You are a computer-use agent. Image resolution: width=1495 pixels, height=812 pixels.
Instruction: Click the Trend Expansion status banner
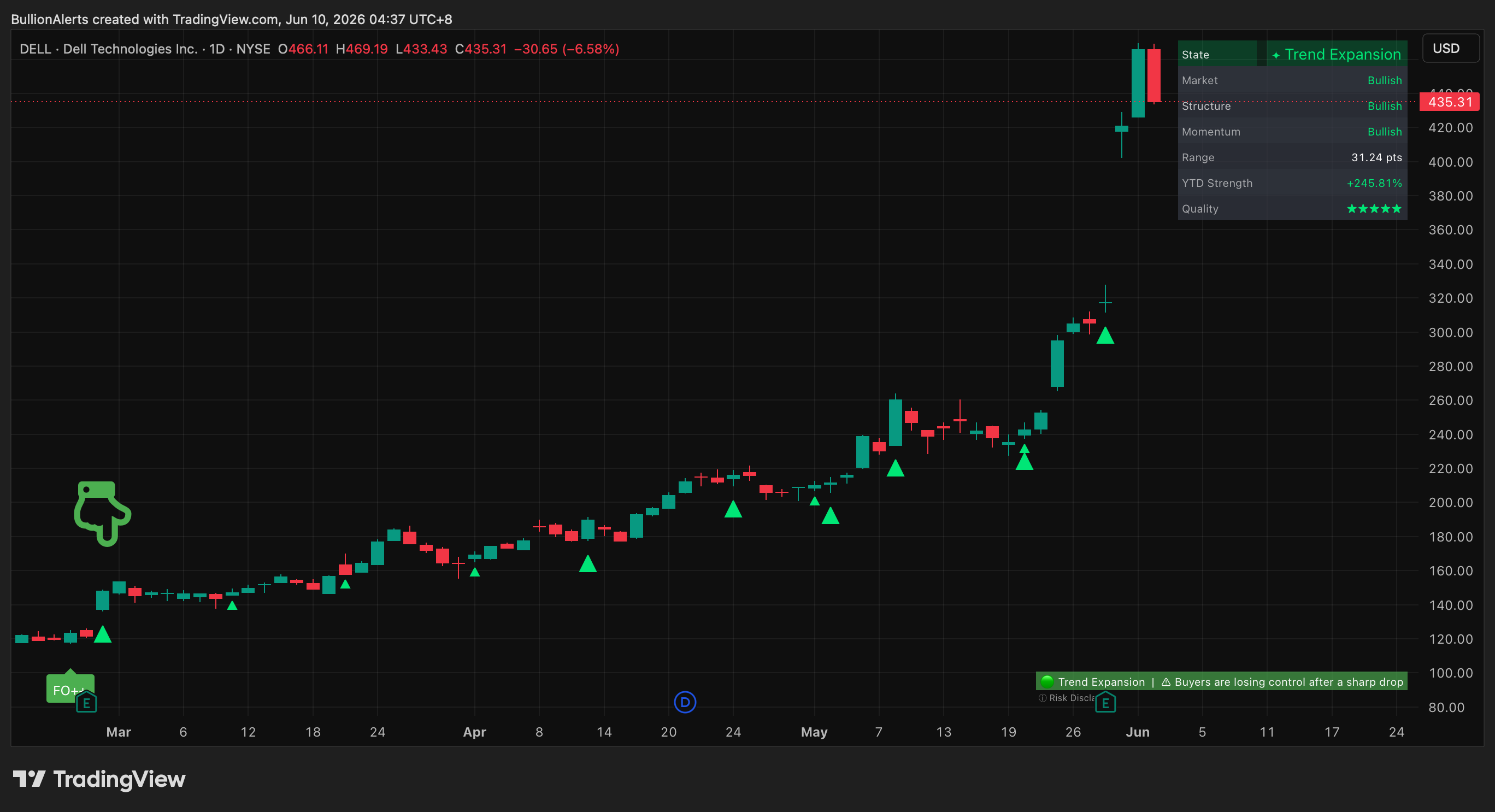click(1221, 681)
